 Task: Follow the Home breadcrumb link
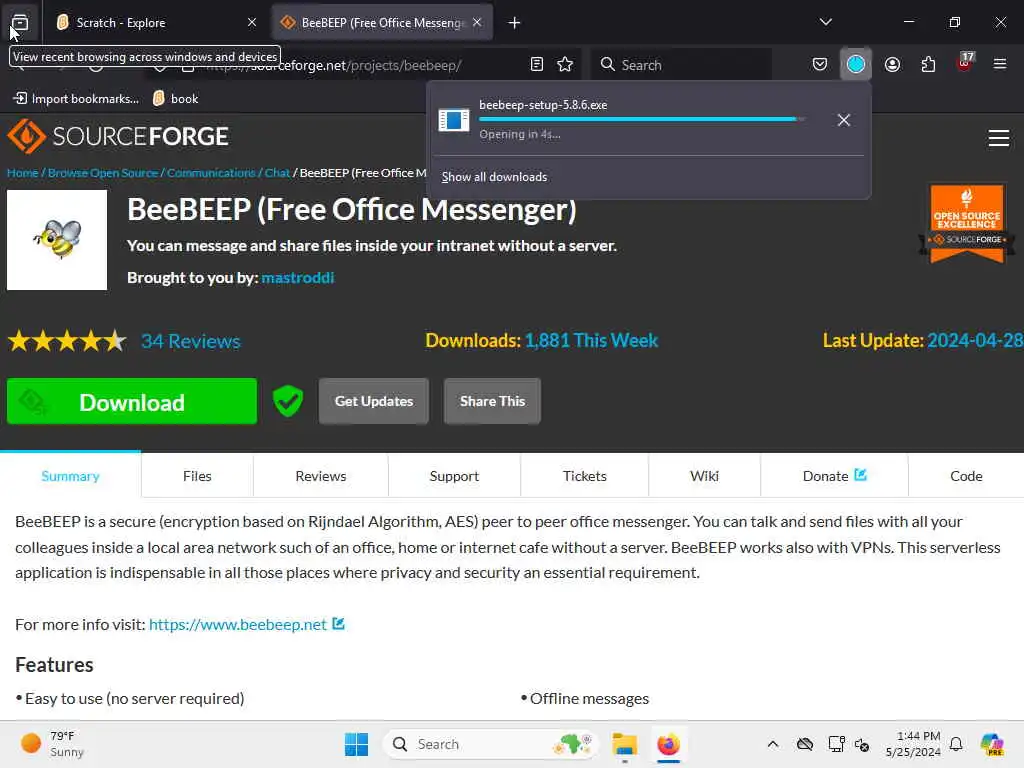[23, 173]
